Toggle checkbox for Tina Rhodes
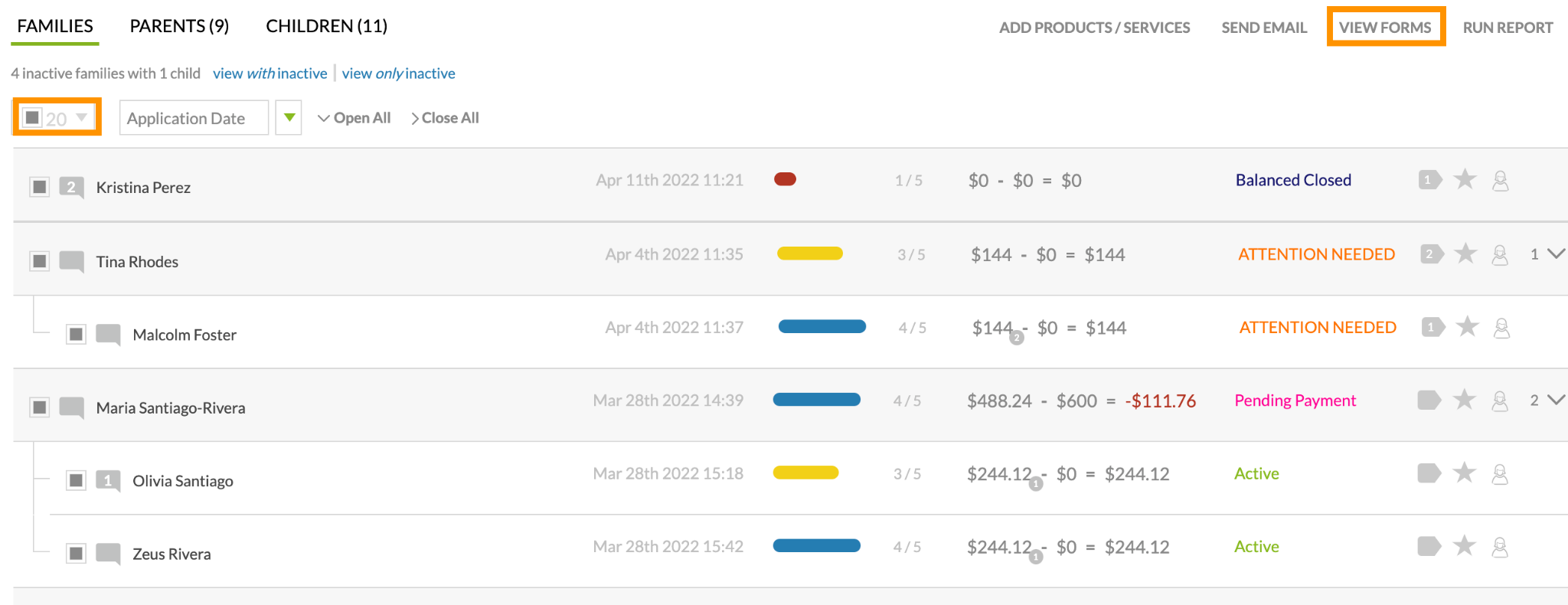The width and height of the screenshot is (1568, 605). 40,261
